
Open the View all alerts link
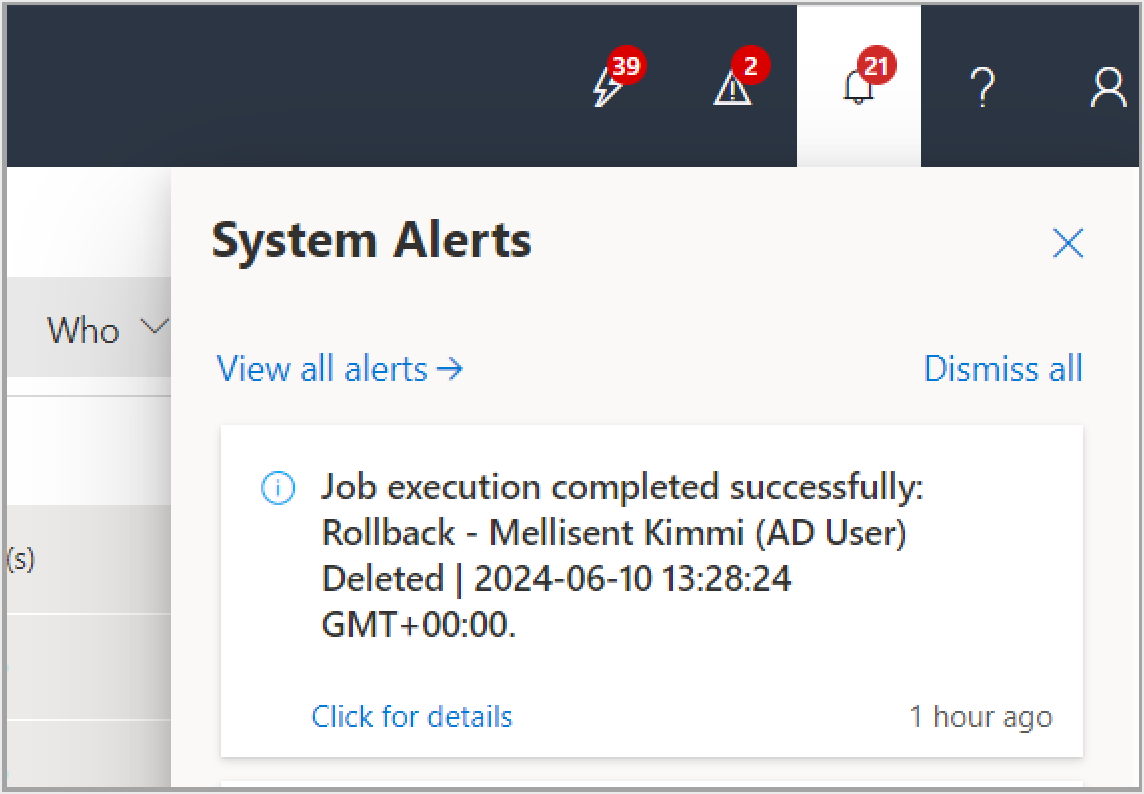pos(322,369)
